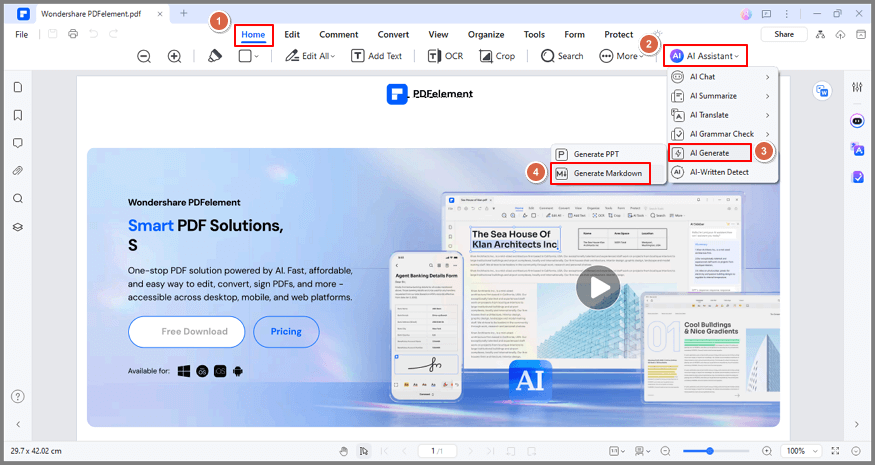Click the page number field
The width and height of the screenshot is (875, 465).
[x=438, y=451]
